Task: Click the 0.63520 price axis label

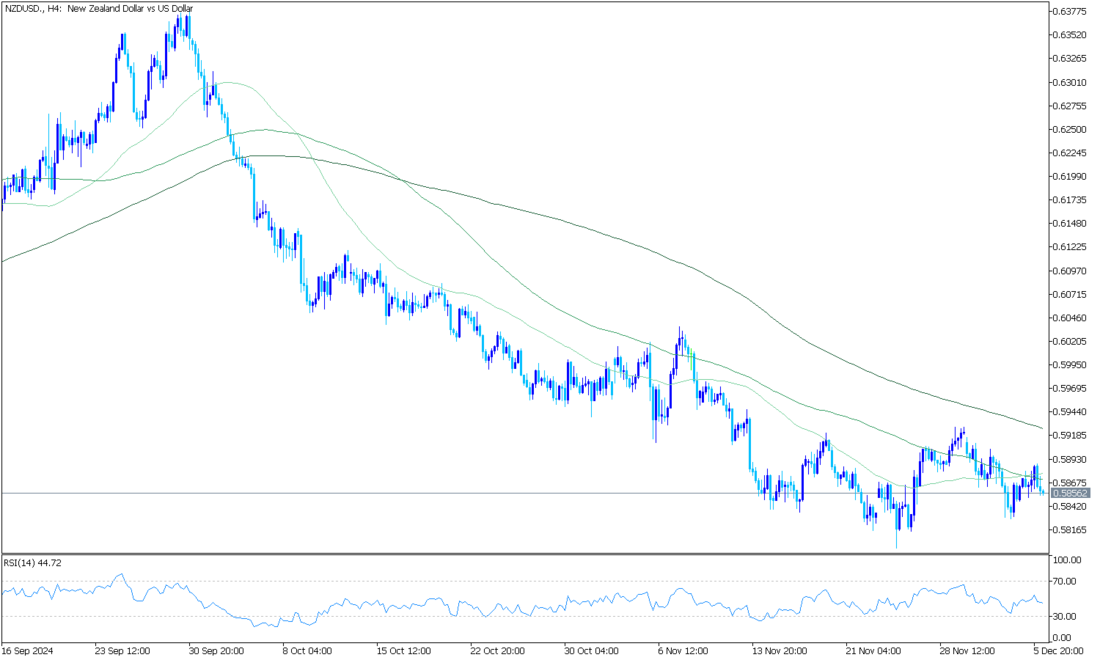Action: (x=1071, y=34)
